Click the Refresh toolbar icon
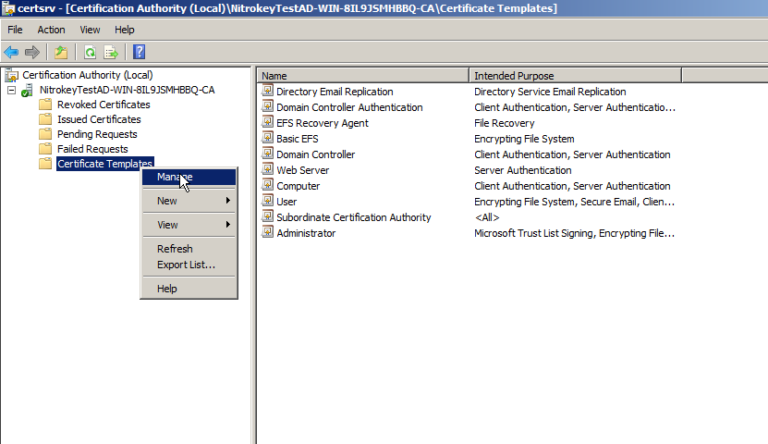Image resolution: width=768 pixels, height=444 pixels. click(90, 52)
